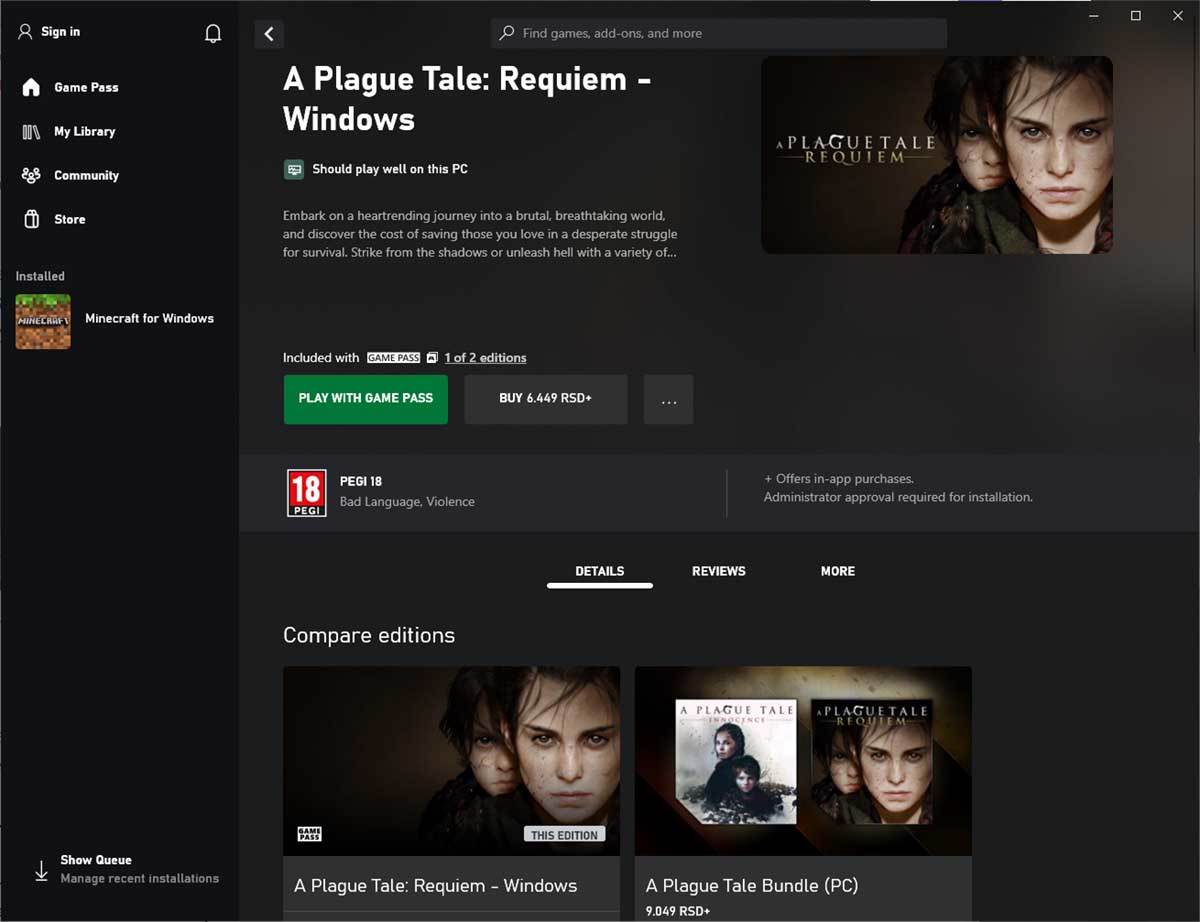The height and width of the screenshot is (922, 1200).
Task: Open the more options menu via the ellipsis button
Action: (668, 399)
